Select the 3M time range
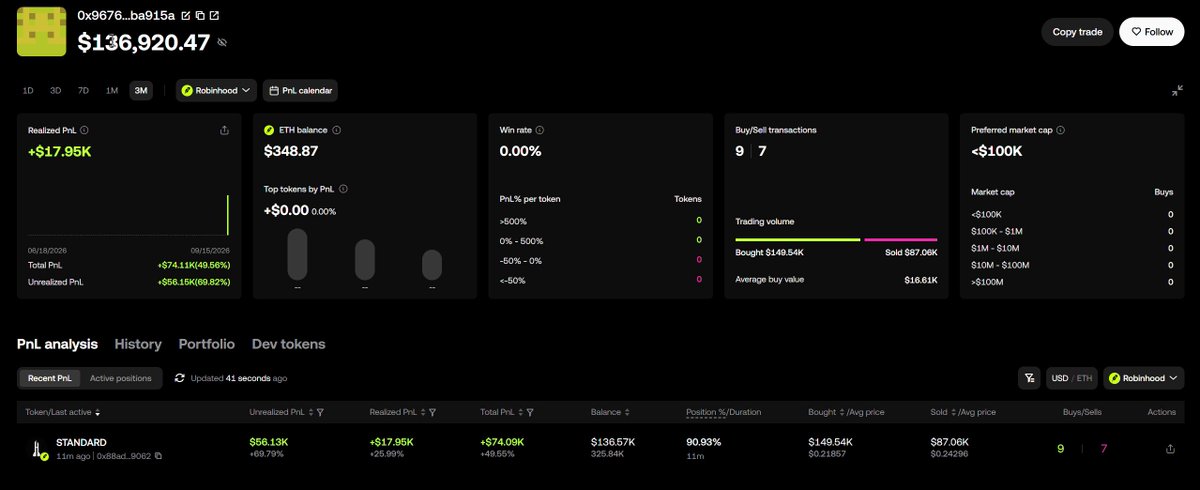 click(x=141, y=90)
